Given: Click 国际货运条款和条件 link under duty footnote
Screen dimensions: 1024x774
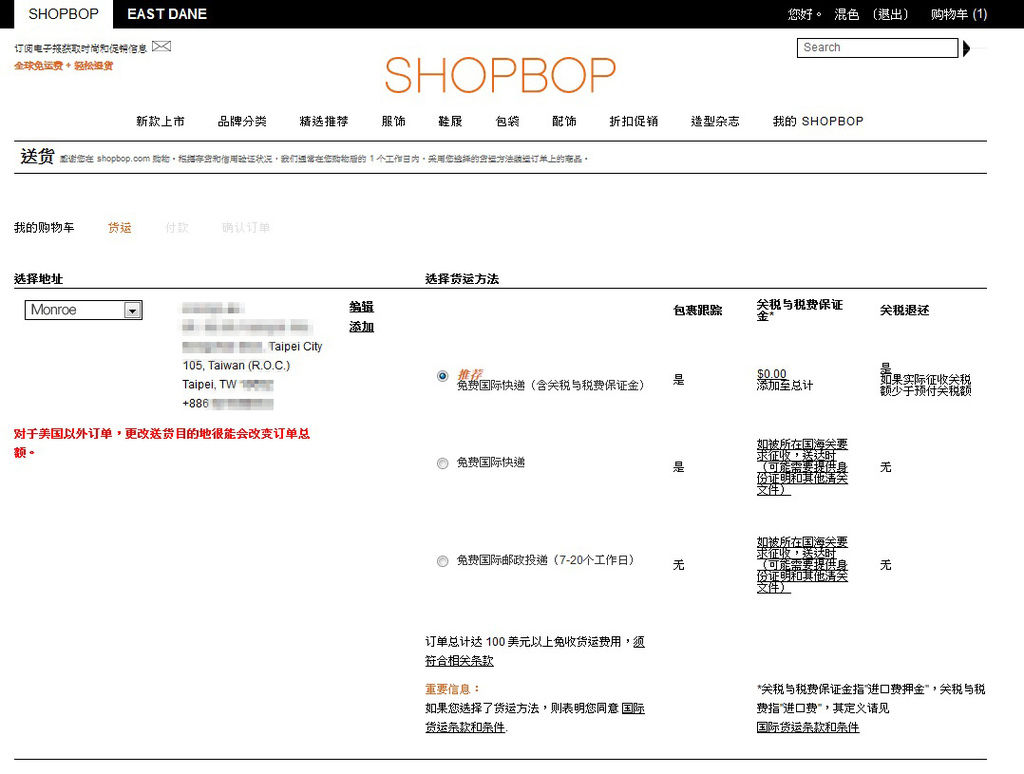Looking at the screenshot, I should tap(808, 727).
